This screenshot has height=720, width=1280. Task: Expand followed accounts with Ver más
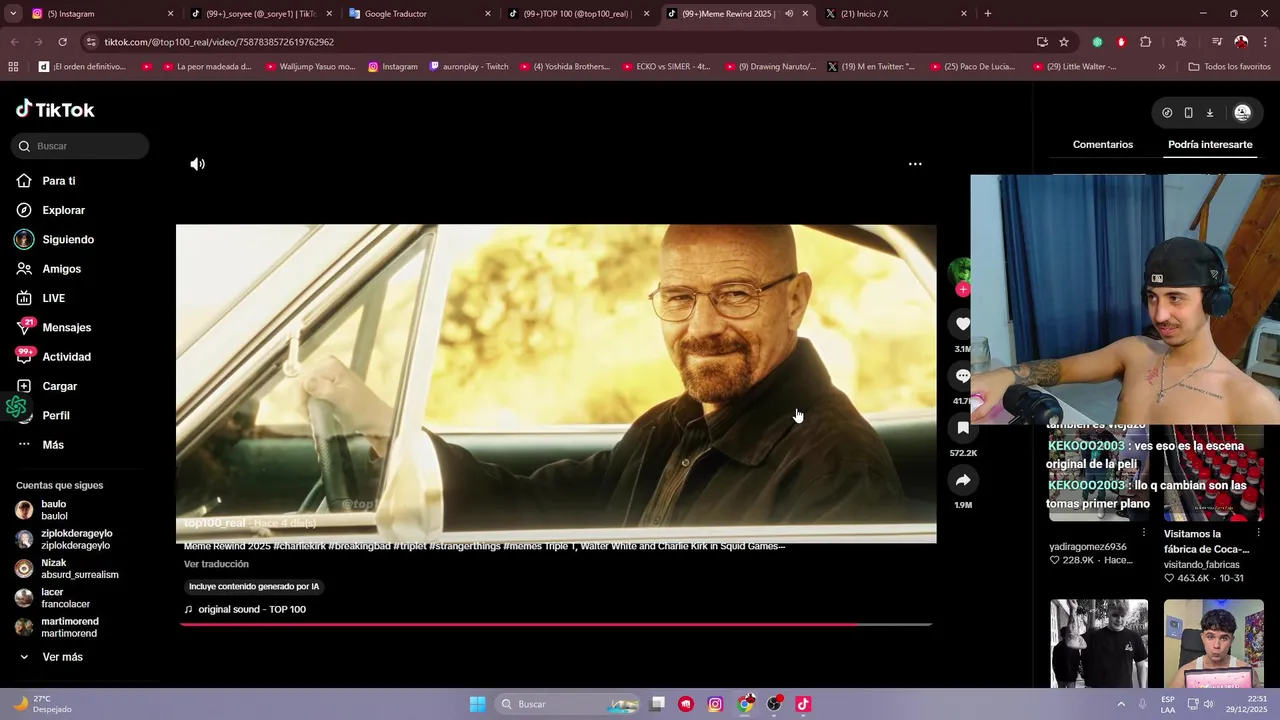click(62, 657)
